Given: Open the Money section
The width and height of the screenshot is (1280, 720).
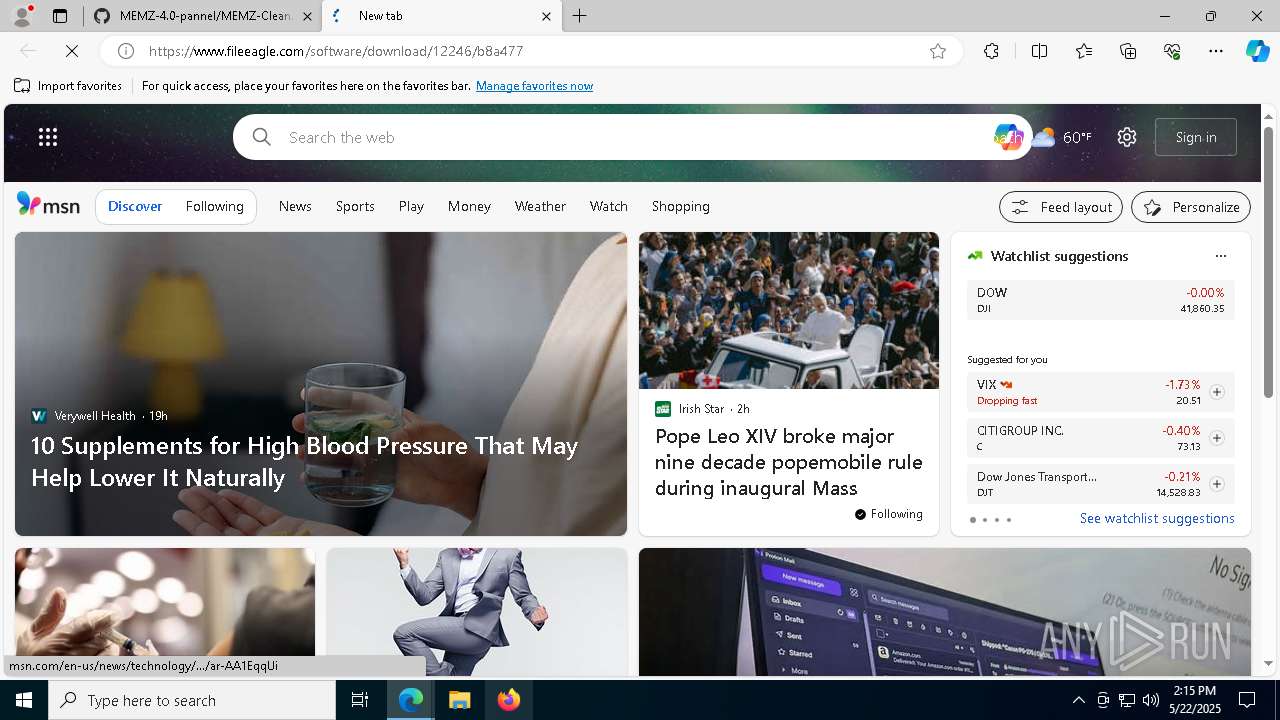Looking at the screenshot, I should coord(469,206).
